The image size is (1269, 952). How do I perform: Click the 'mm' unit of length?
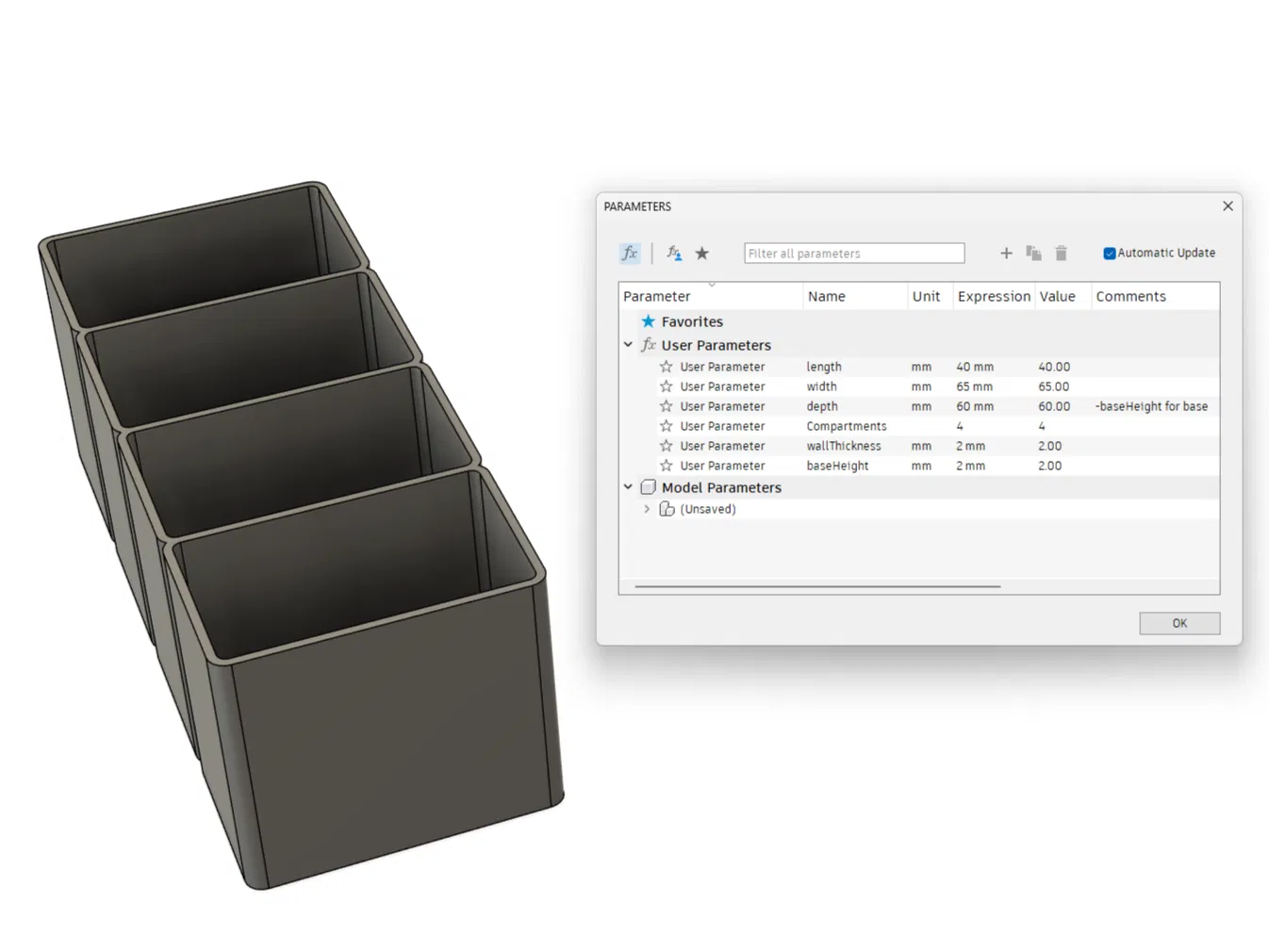(921, 367)
